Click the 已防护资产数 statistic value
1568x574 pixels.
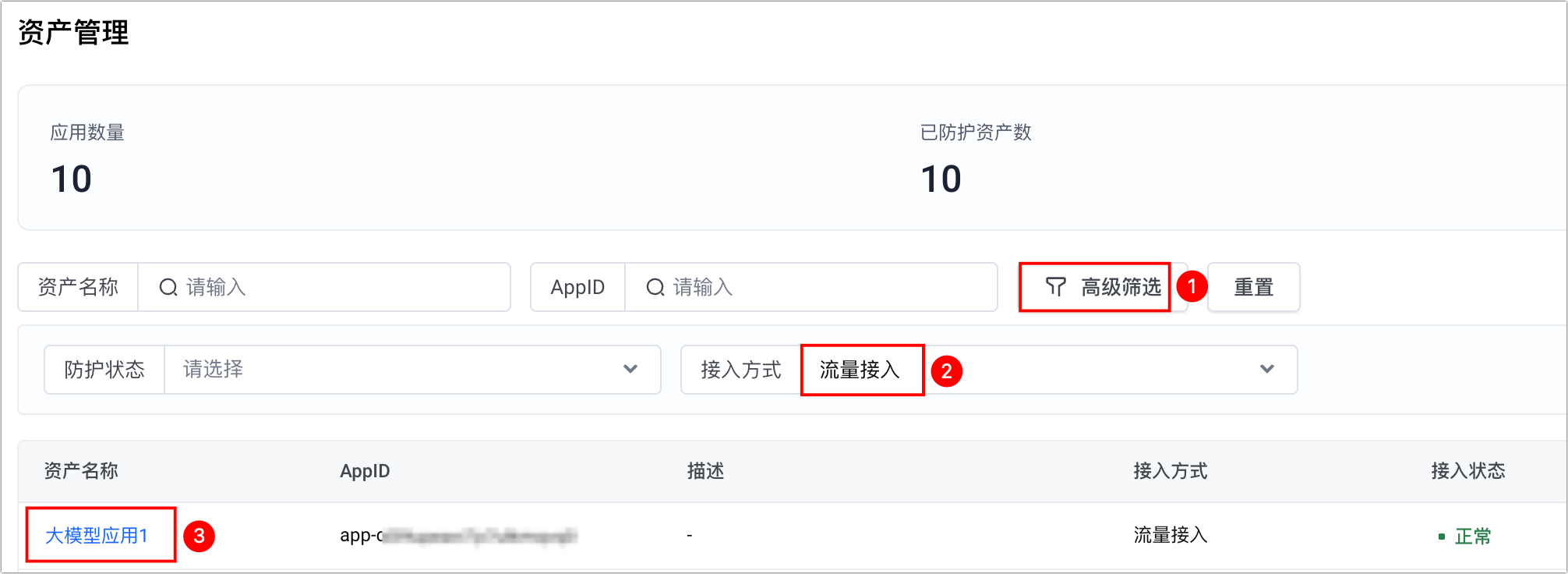click(x=941, y=179)
